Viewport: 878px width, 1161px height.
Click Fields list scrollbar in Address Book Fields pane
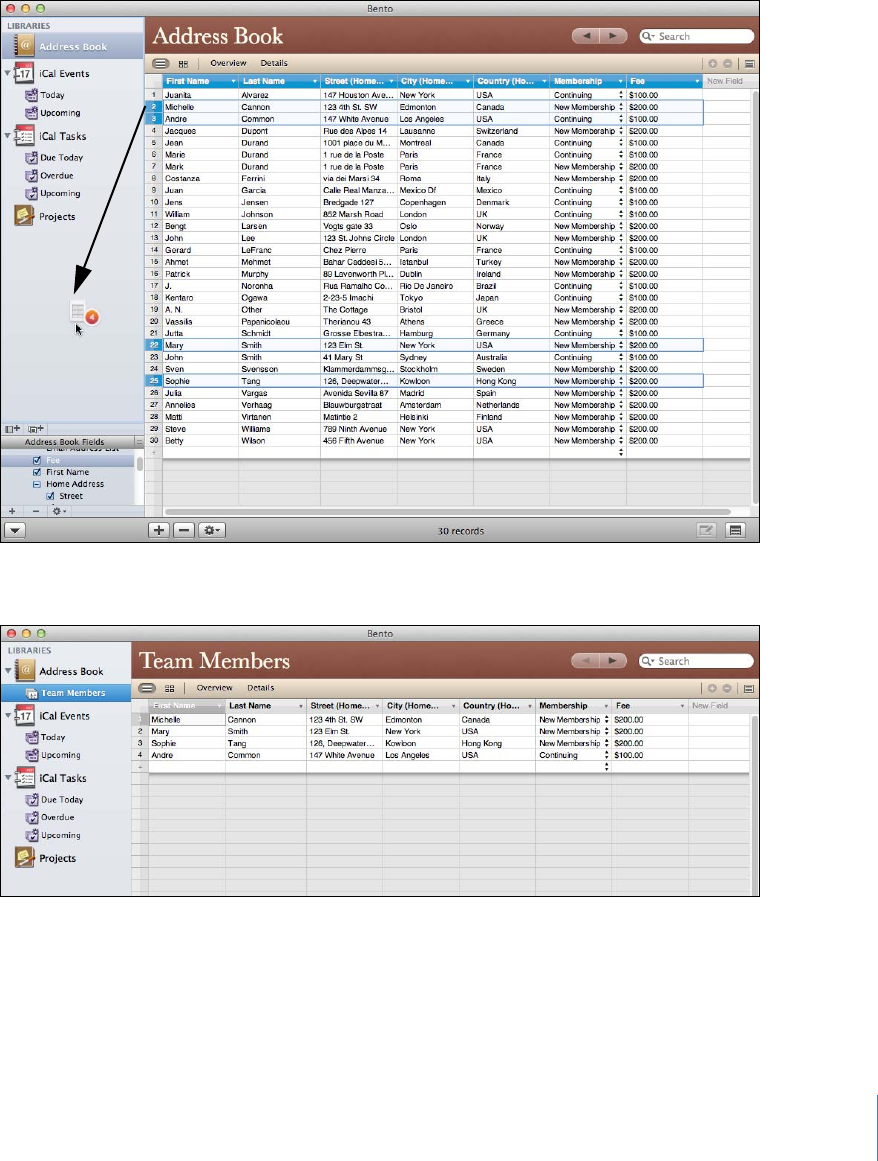click(139, 464)
